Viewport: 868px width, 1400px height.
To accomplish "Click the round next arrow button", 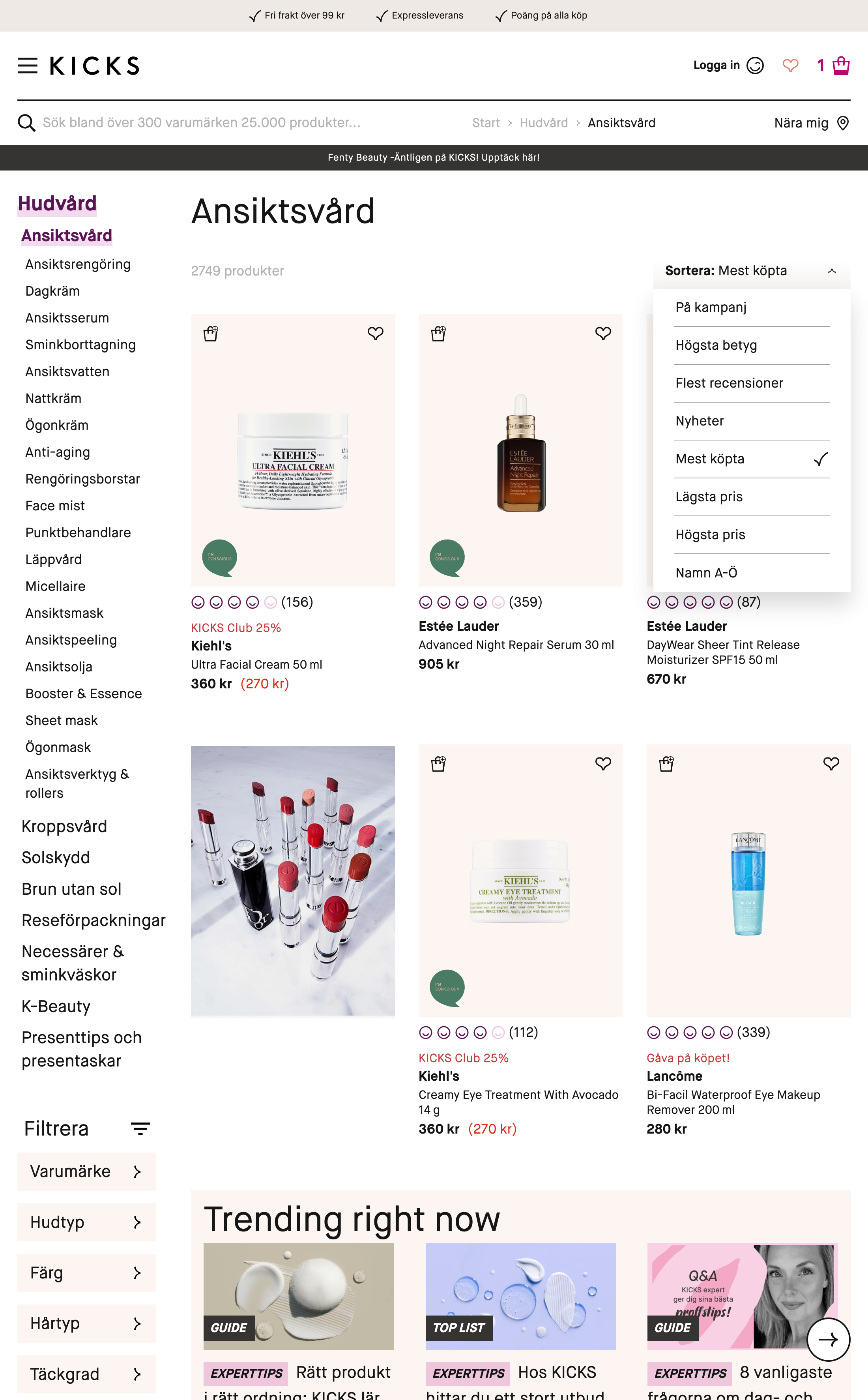I will point(828,1339).
